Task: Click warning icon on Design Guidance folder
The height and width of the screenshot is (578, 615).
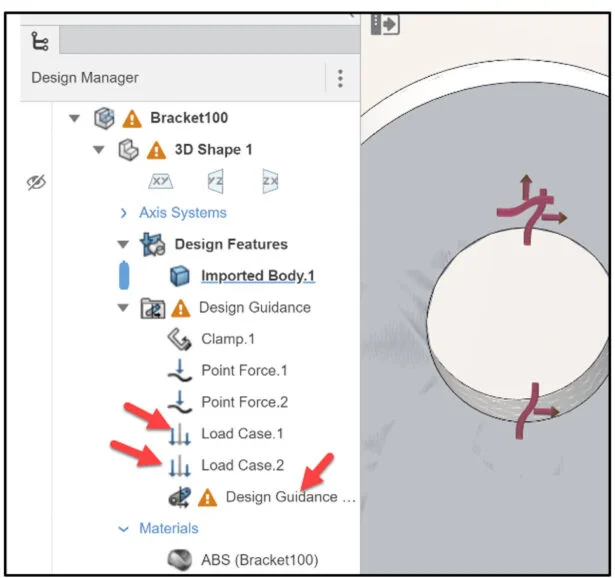Action: click(x=180, y=309)
